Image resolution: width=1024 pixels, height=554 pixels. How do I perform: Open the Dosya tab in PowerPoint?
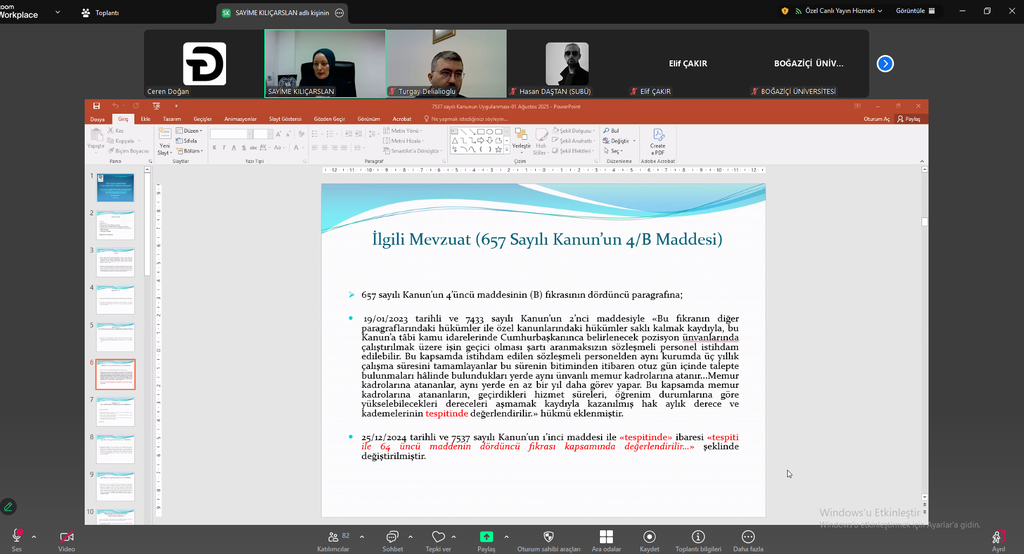[97, 119]
